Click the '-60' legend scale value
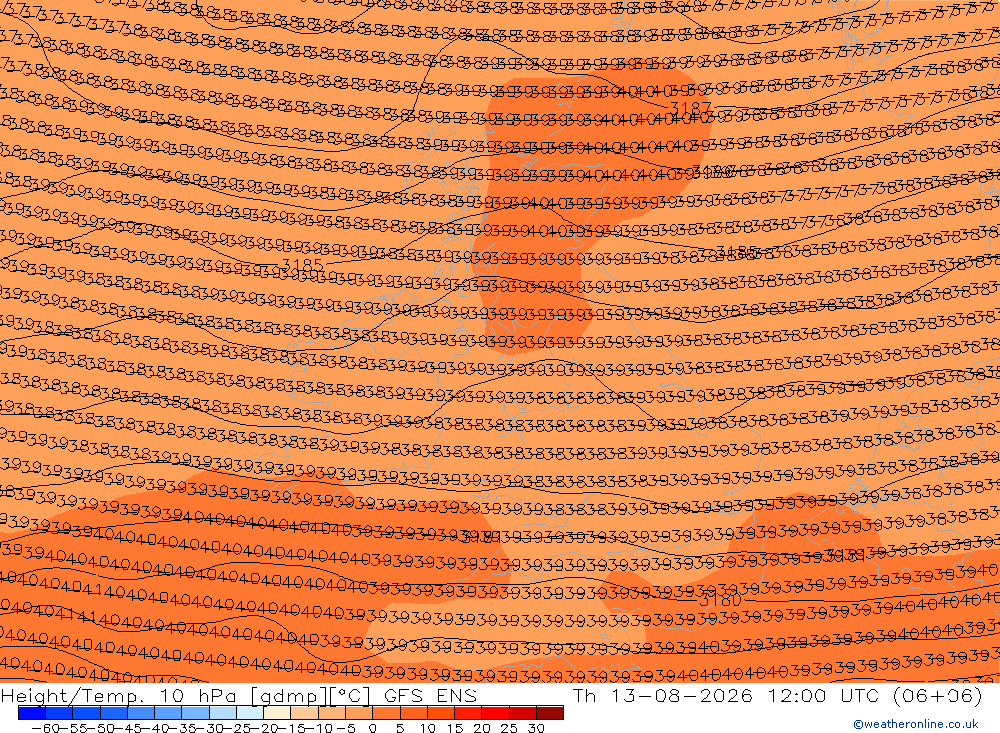 click(x=45, y=727)
